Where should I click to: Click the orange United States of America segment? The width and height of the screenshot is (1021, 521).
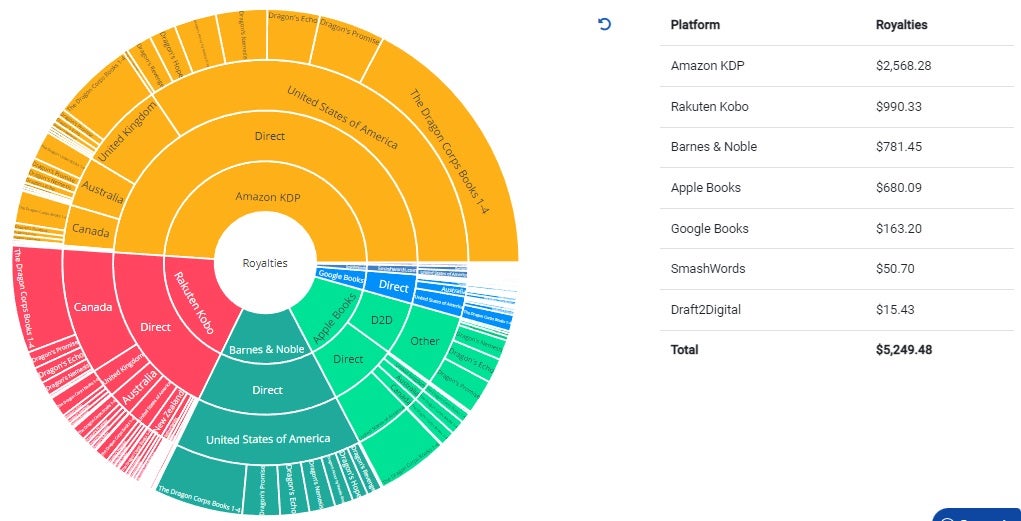pos(343,117)
